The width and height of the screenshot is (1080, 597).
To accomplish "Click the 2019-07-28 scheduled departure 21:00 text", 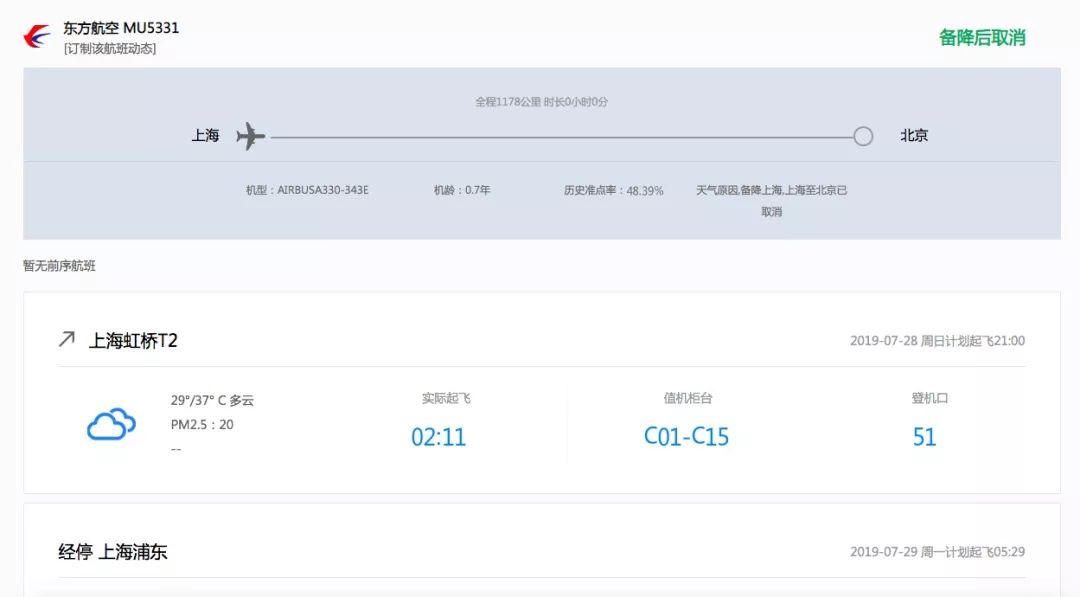I will [937, 341].
